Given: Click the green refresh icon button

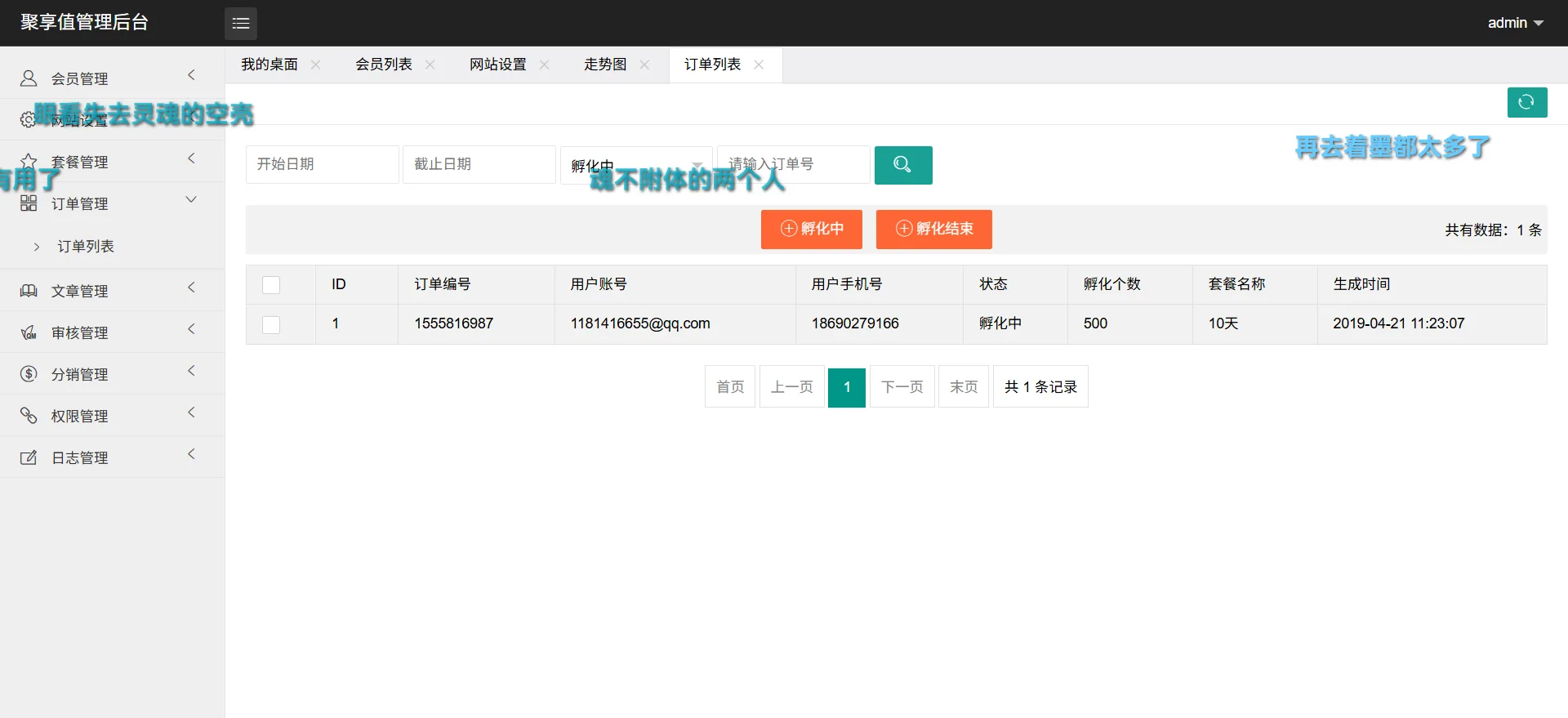Looking at the screenshot, I should [1526, 103].
